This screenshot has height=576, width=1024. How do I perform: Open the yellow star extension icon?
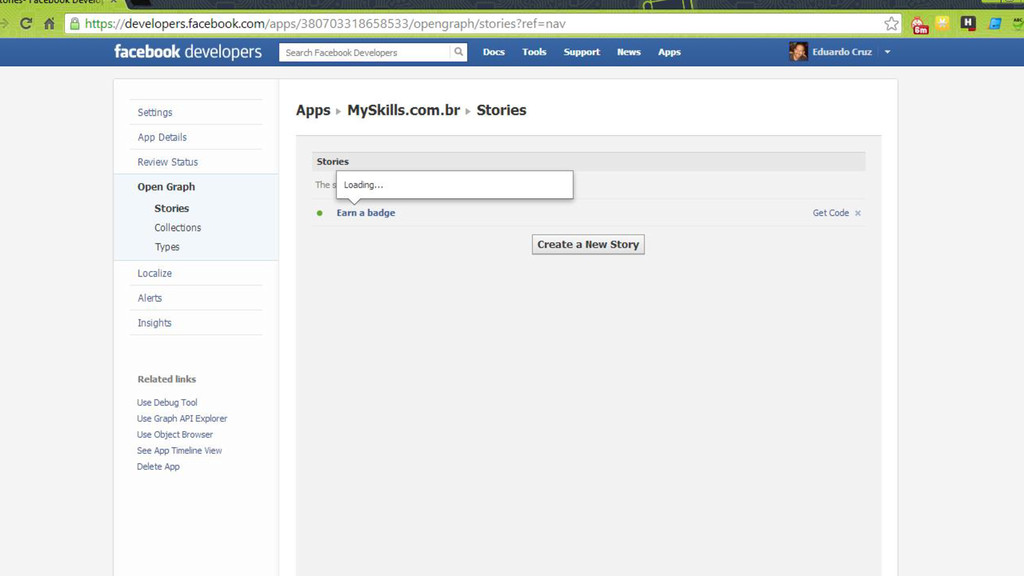(x=942, y=24)
